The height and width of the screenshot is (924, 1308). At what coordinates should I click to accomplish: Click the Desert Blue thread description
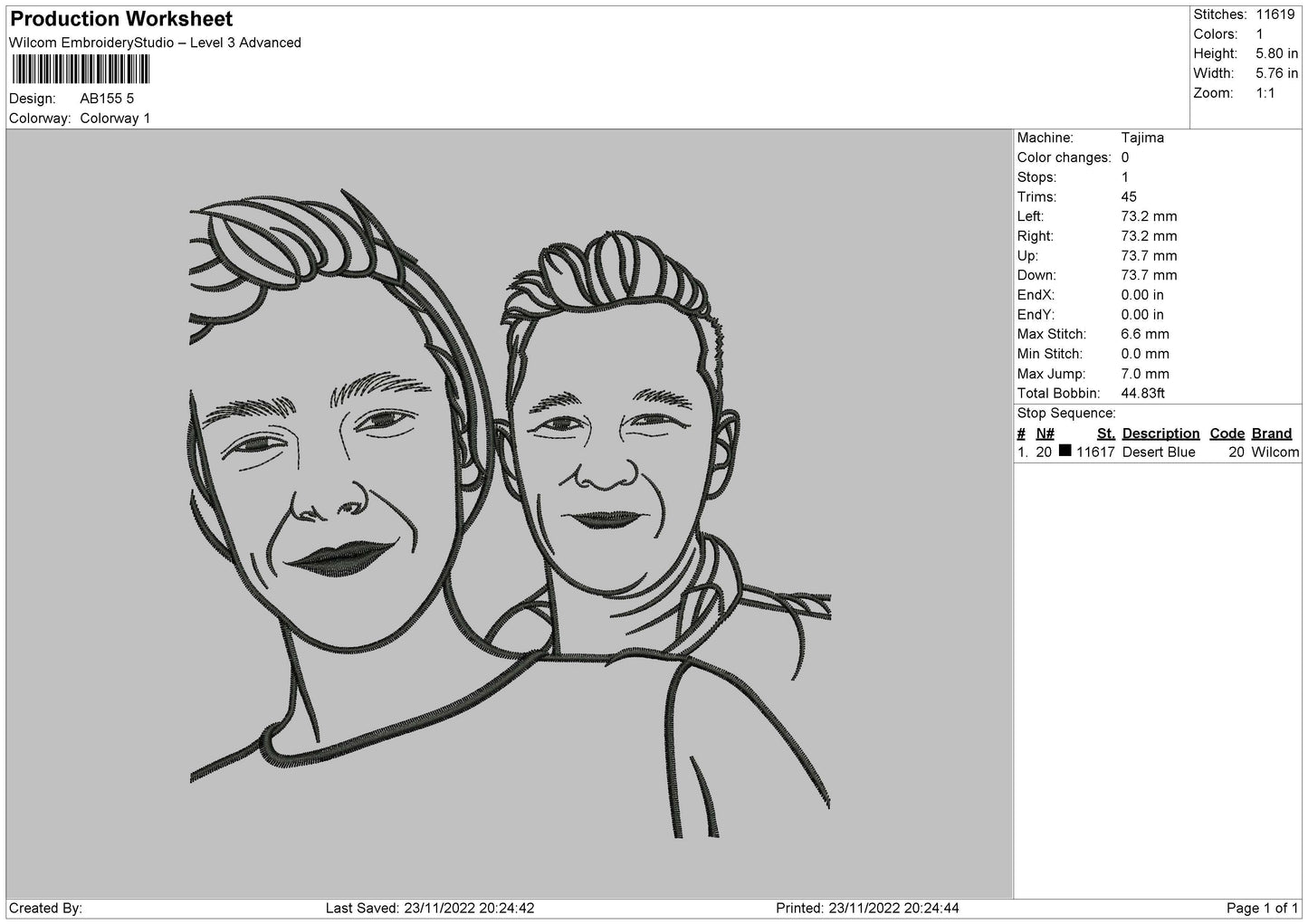tap(1159, 452)
